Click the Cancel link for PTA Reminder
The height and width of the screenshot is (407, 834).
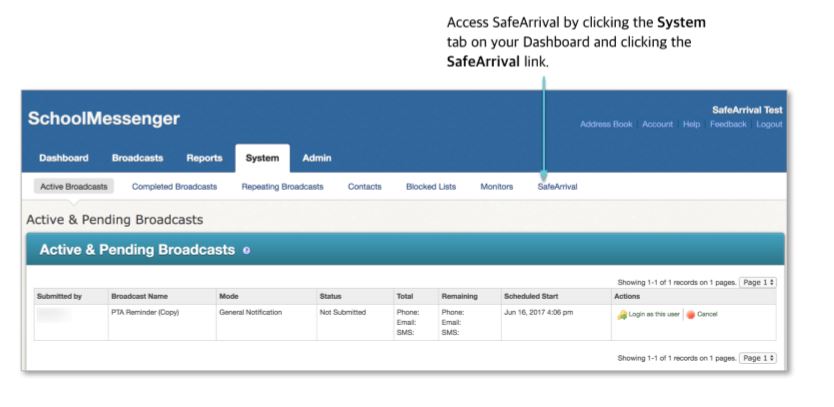[707, 314]
